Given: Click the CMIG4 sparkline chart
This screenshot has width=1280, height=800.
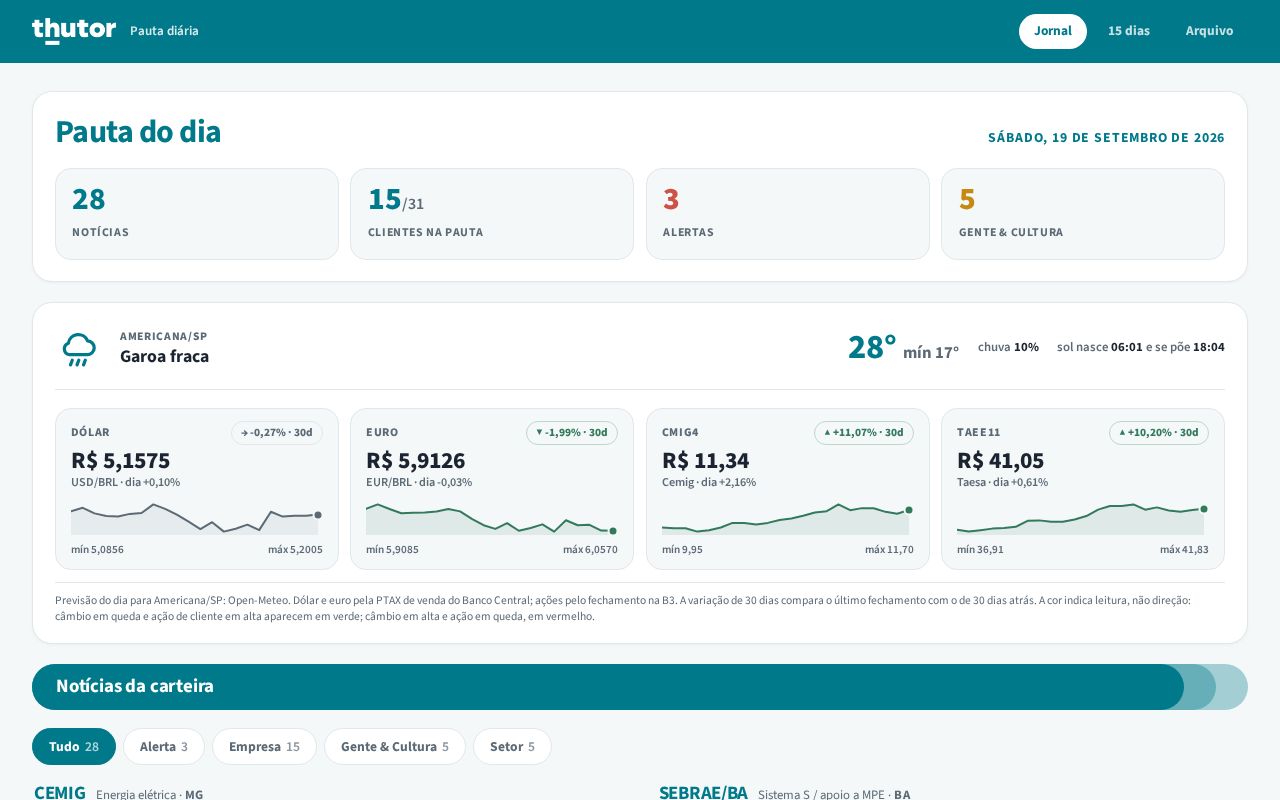Looking at the screenshot, I should click(788, 518).
